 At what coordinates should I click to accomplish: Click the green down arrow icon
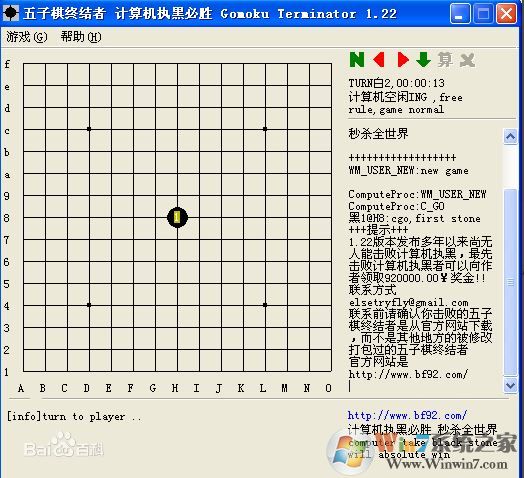click(x=423, y=60)
